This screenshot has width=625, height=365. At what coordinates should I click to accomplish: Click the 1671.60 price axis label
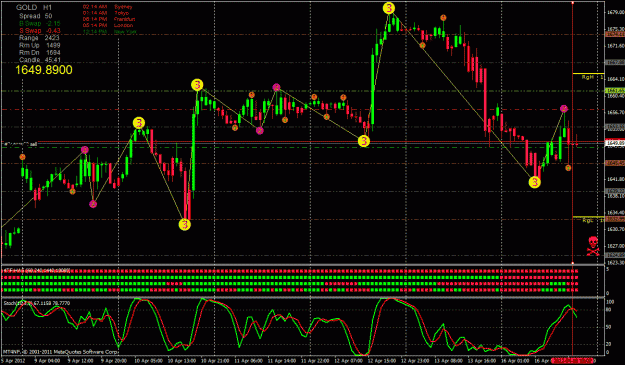[615, 47]
